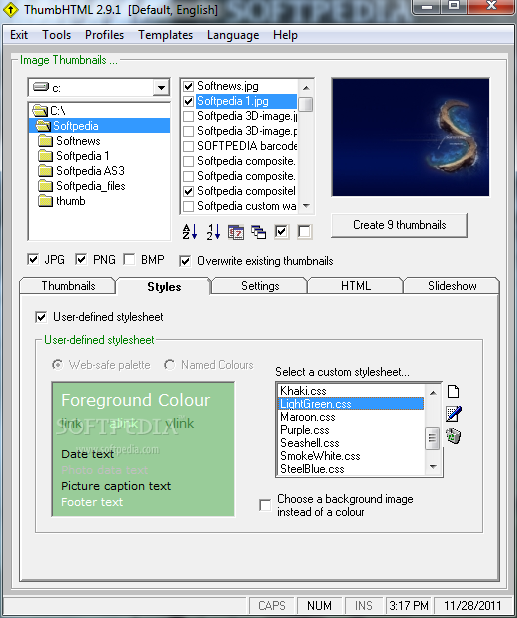Image resolution: width=517 pixels, height=618 pixels.
Task: Check the SOFTPEDIA barcode file checkbox
Action: (x=188, y=146)
